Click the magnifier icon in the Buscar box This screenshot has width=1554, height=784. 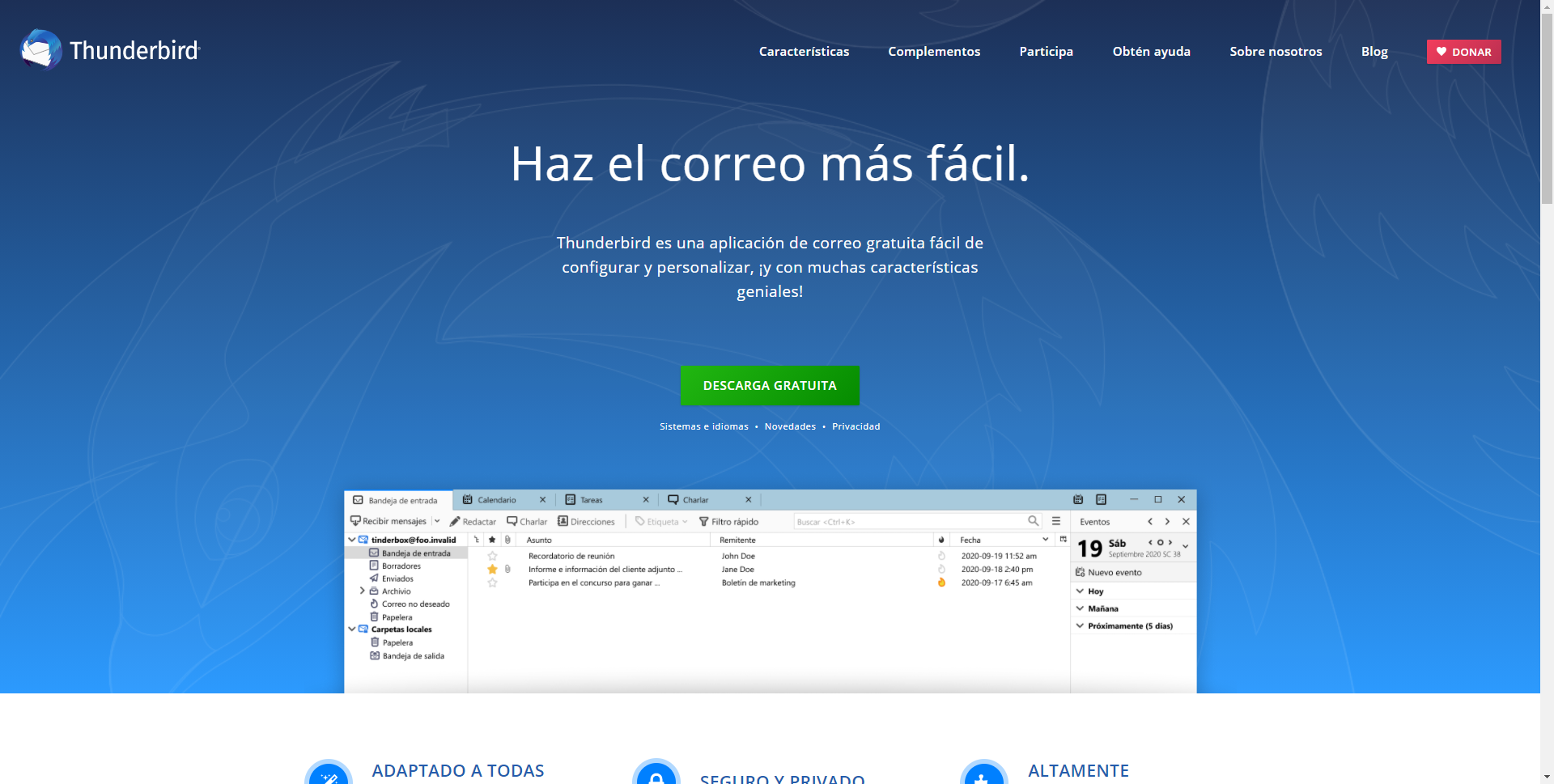pyautogui.click(x=1033, y=521)
